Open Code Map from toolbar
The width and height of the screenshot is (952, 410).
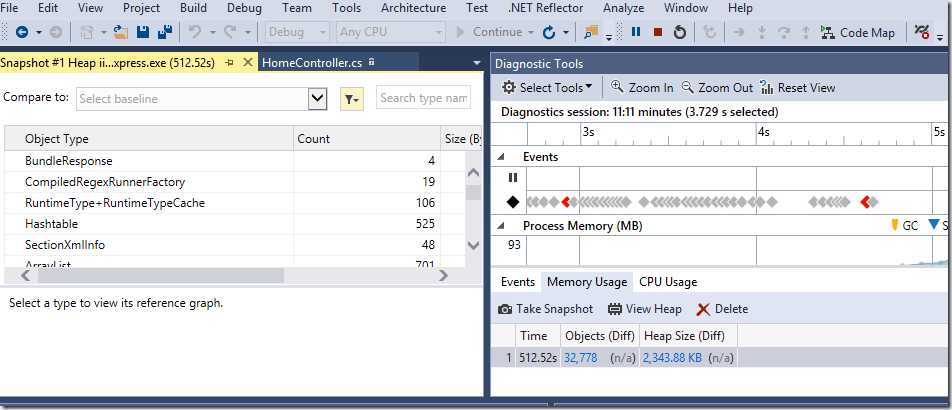pyautogui.click(x=857, y=33)
